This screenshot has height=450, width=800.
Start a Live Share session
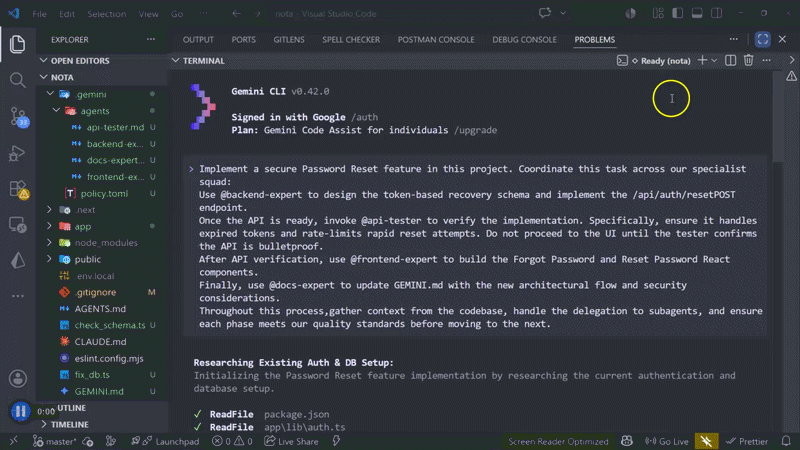(x=291, y=441)
